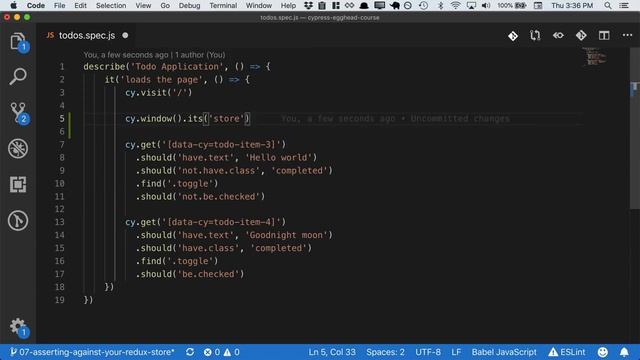Click 'be.checked' string on line 17

click(208, 274)
